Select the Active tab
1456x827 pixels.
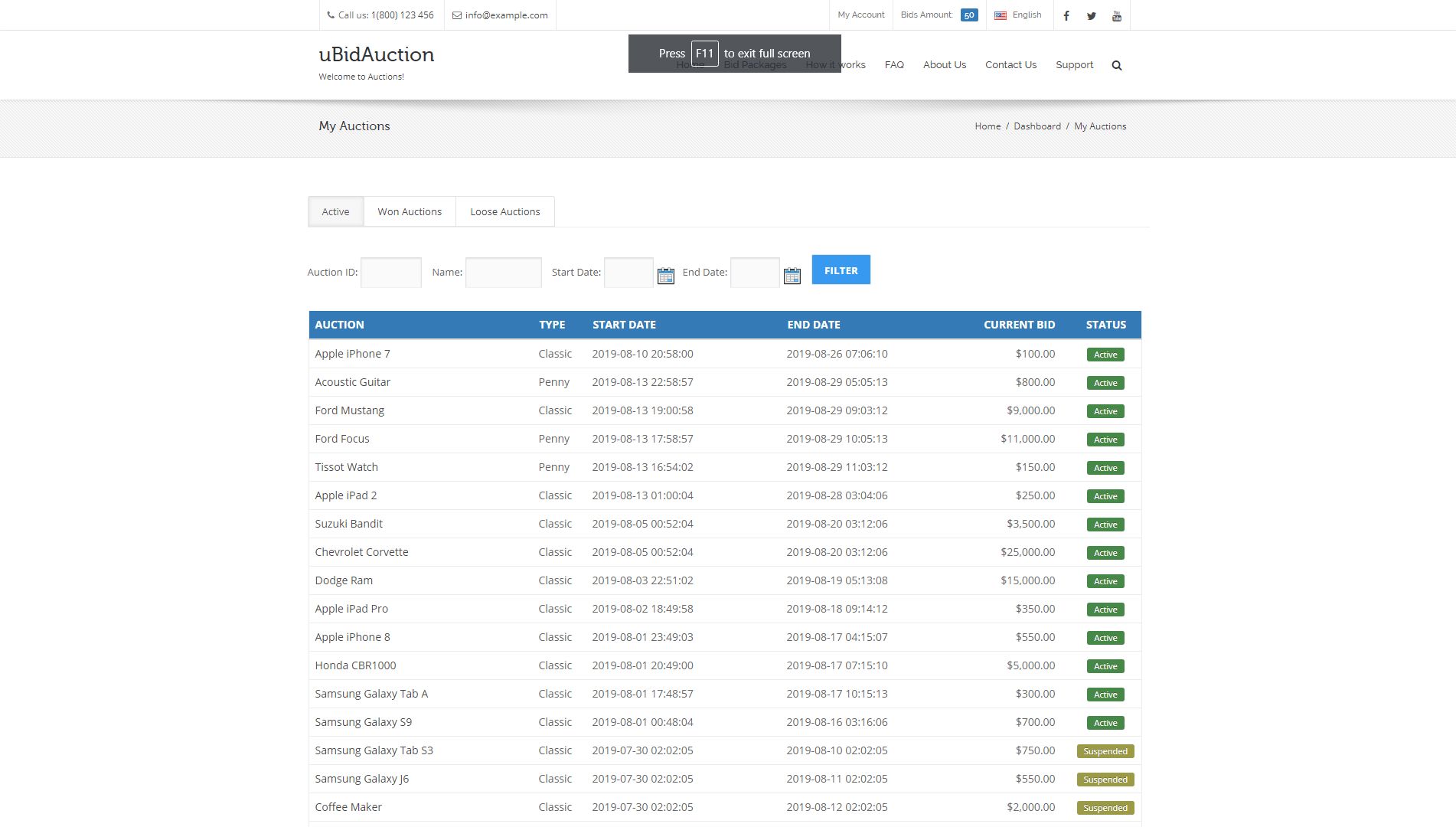tap(335, 211)
